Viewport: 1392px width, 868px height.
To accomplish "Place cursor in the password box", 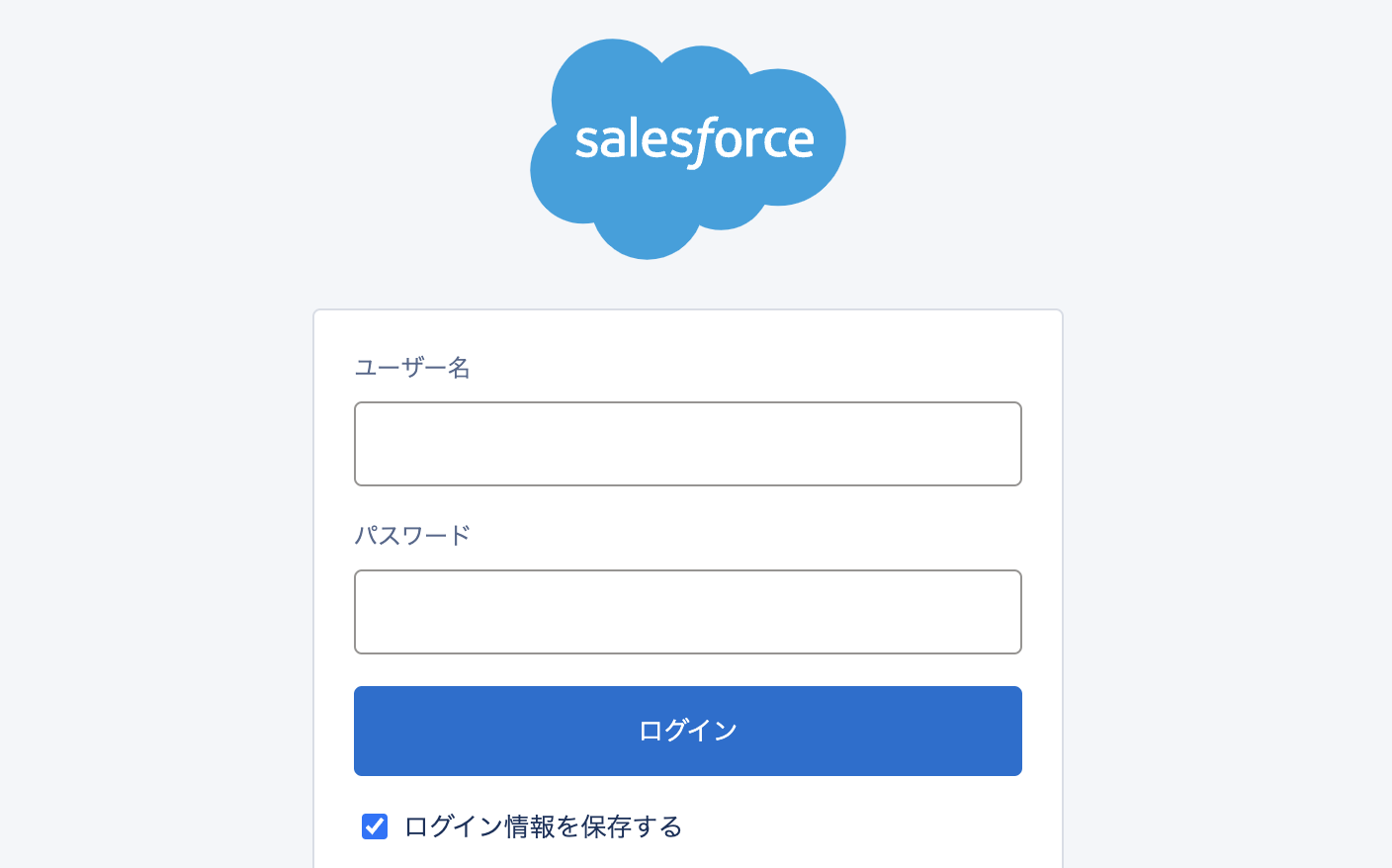I will point(687,612).
